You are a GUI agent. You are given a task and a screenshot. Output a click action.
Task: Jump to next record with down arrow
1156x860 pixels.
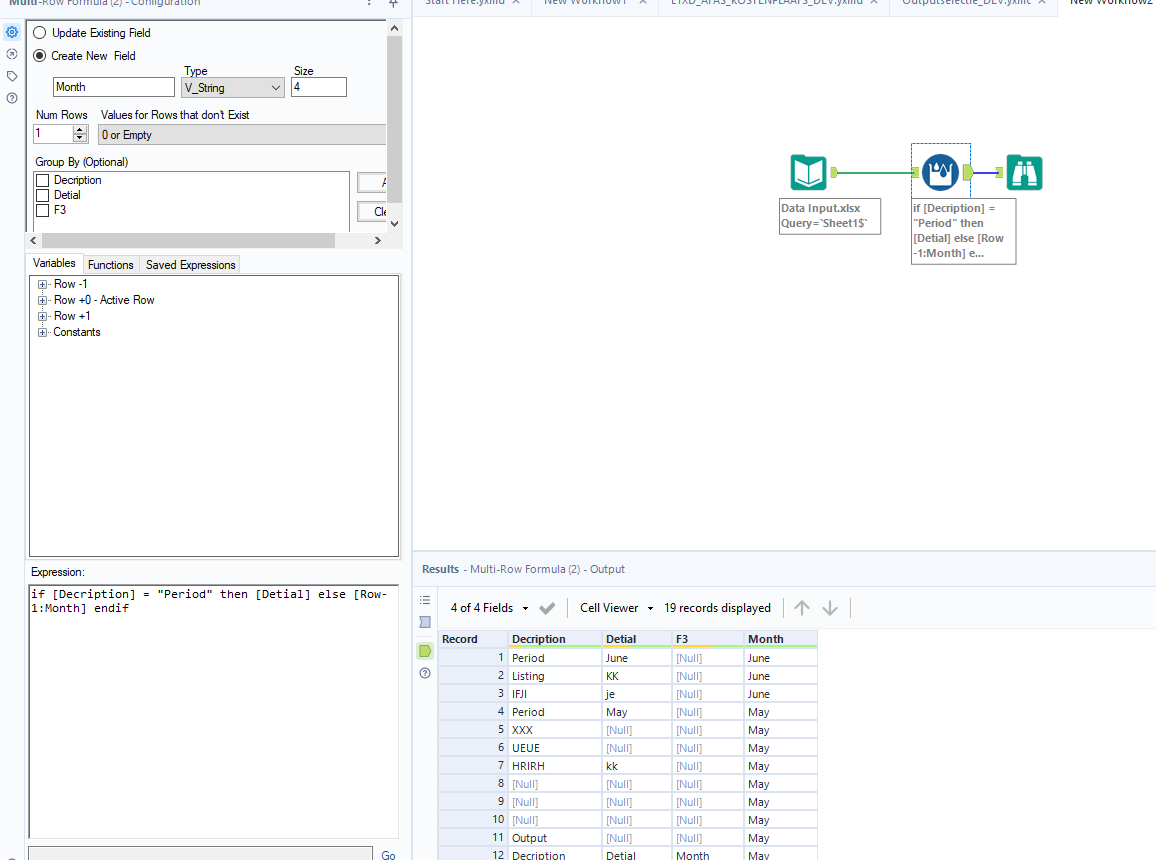coord(830,608)
